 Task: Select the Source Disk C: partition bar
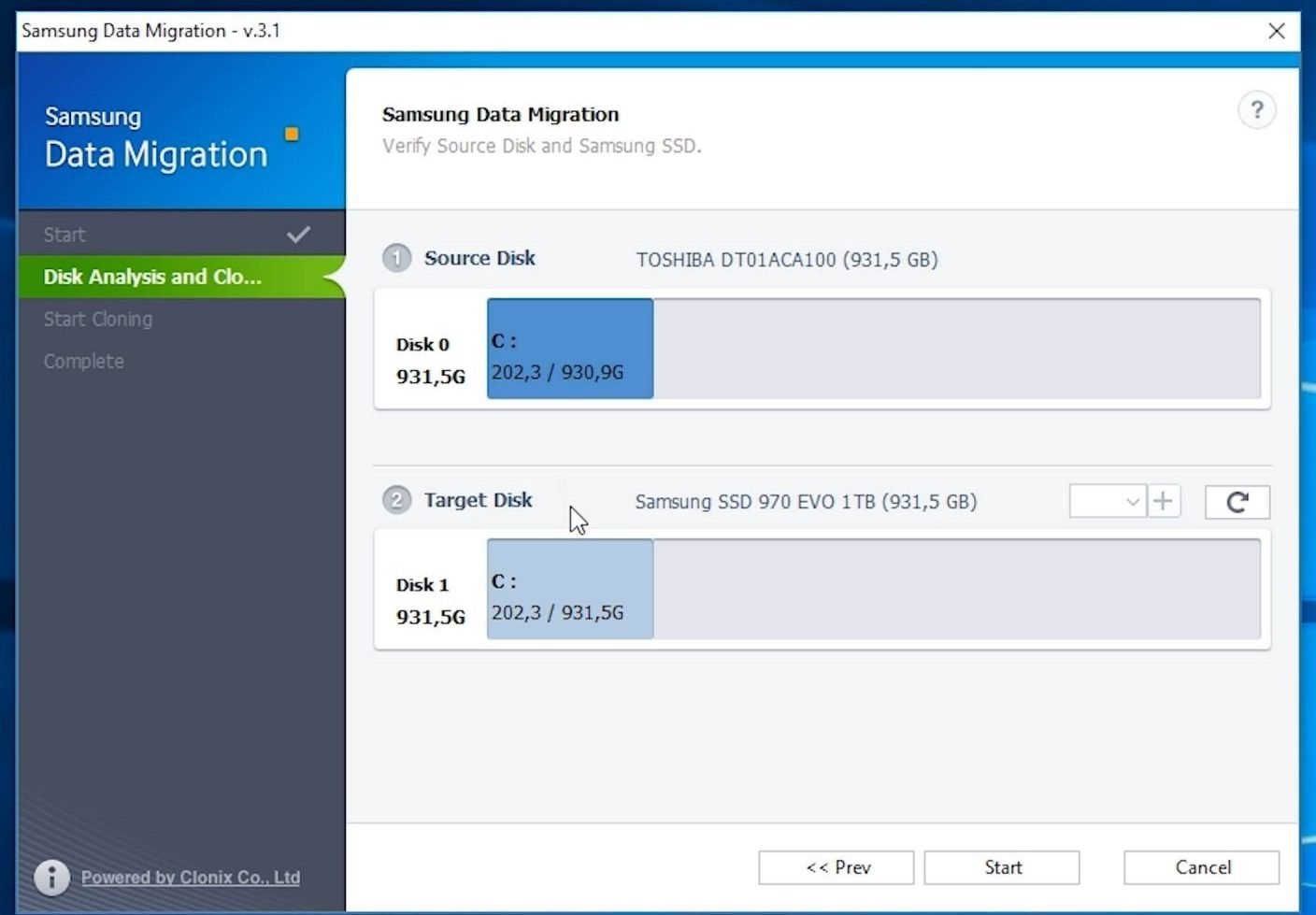(570, 349)
